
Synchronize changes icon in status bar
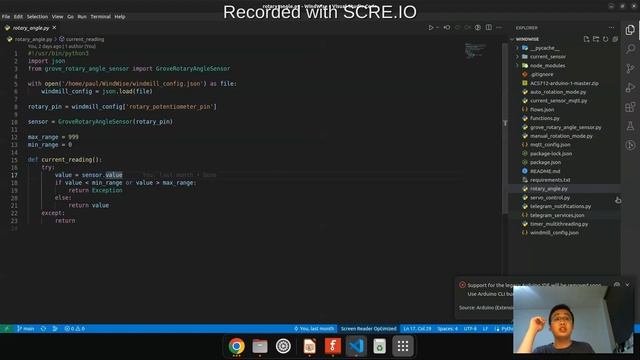[43, 329]
